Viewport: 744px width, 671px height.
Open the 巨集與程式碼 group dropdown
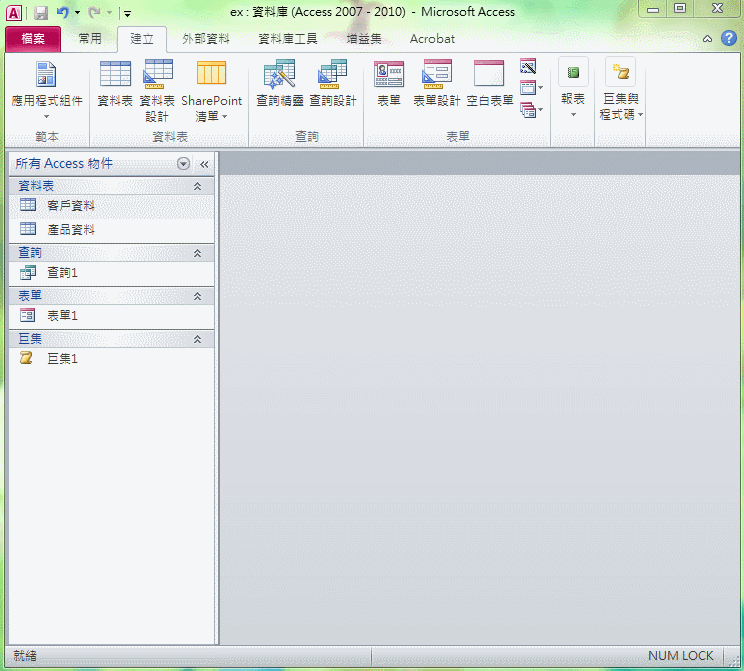point(621,89)
